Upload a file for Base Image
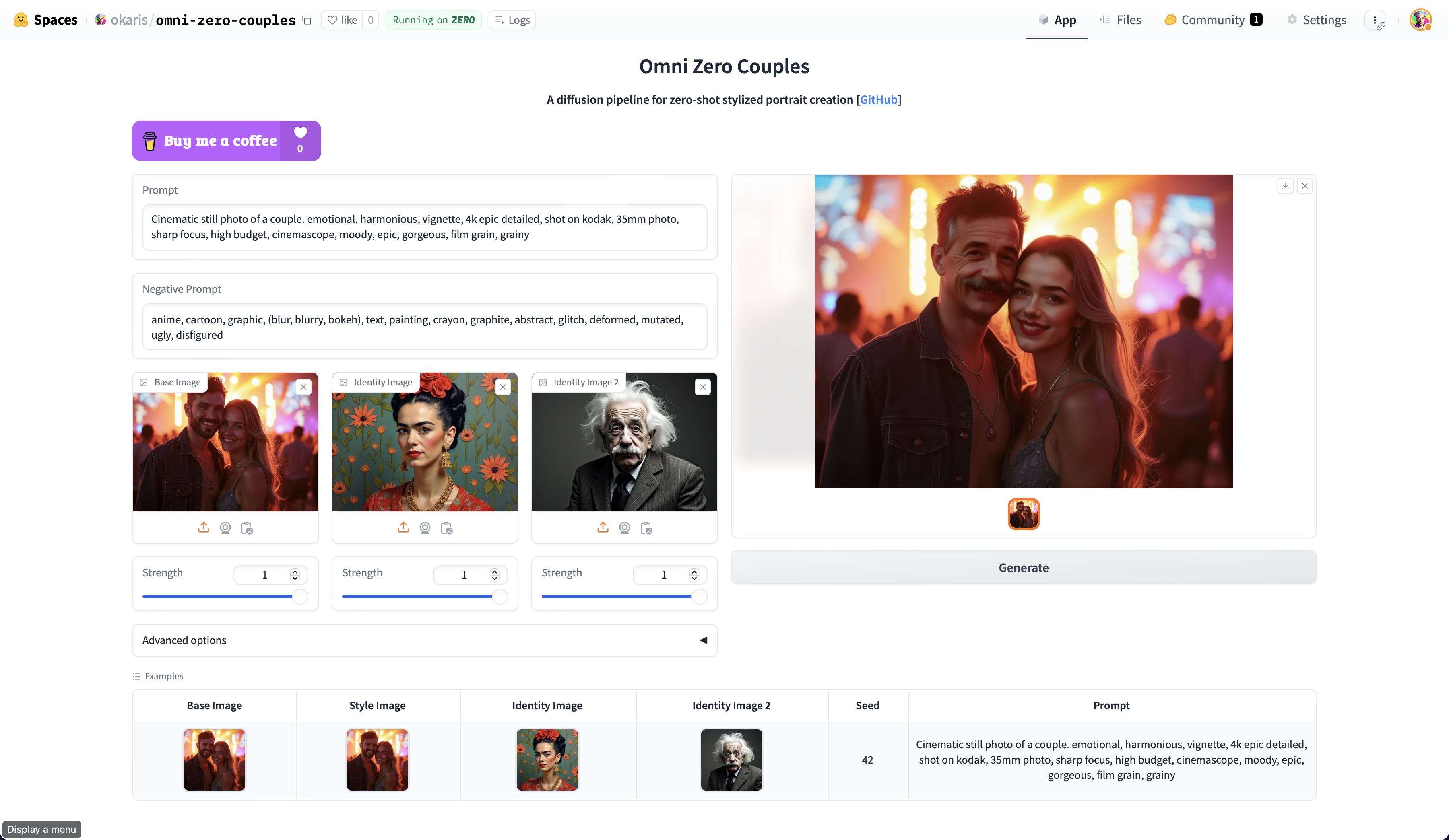The width and height of the screenshot is (1449, 840). [204, 527]
